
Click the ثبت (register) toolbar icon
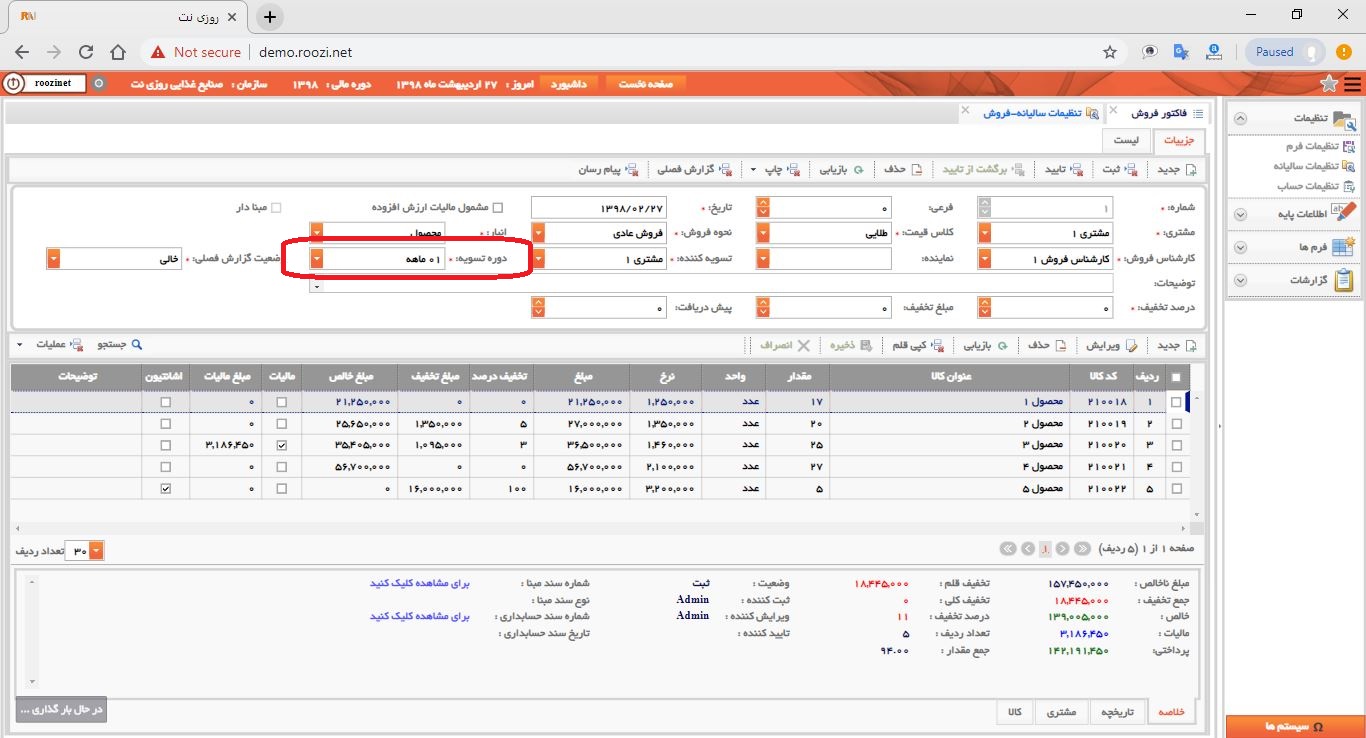1131,169
